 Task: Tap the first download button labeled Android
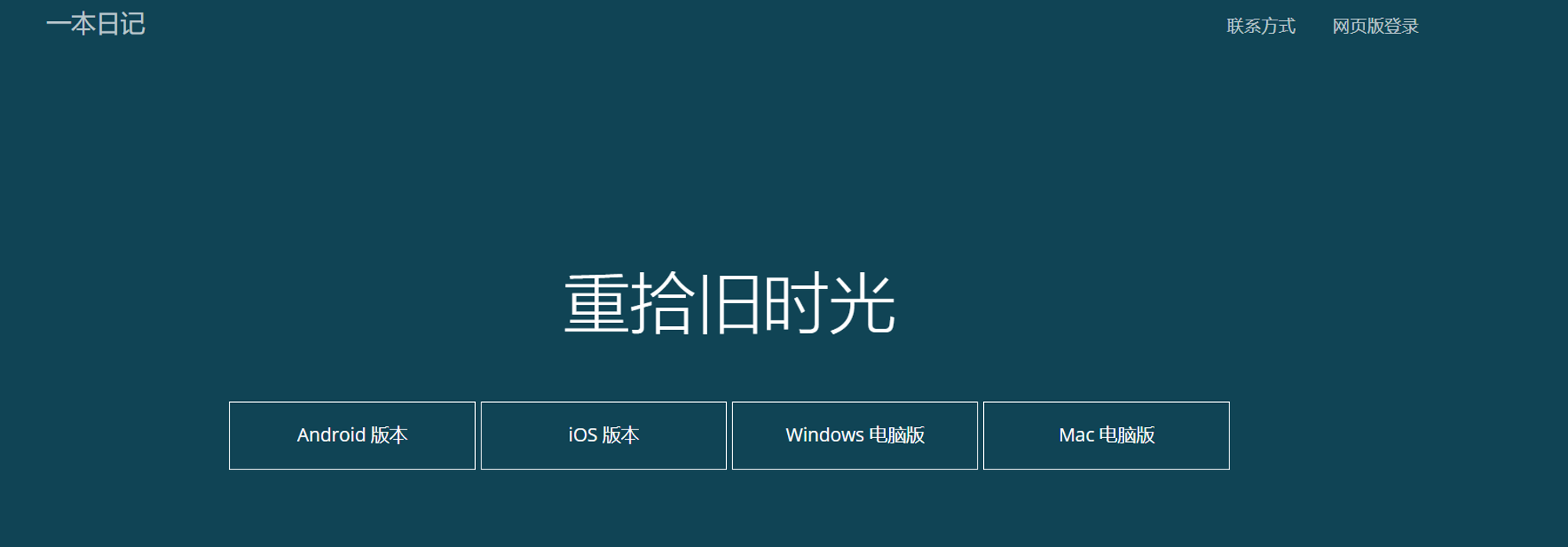[352, 436]
